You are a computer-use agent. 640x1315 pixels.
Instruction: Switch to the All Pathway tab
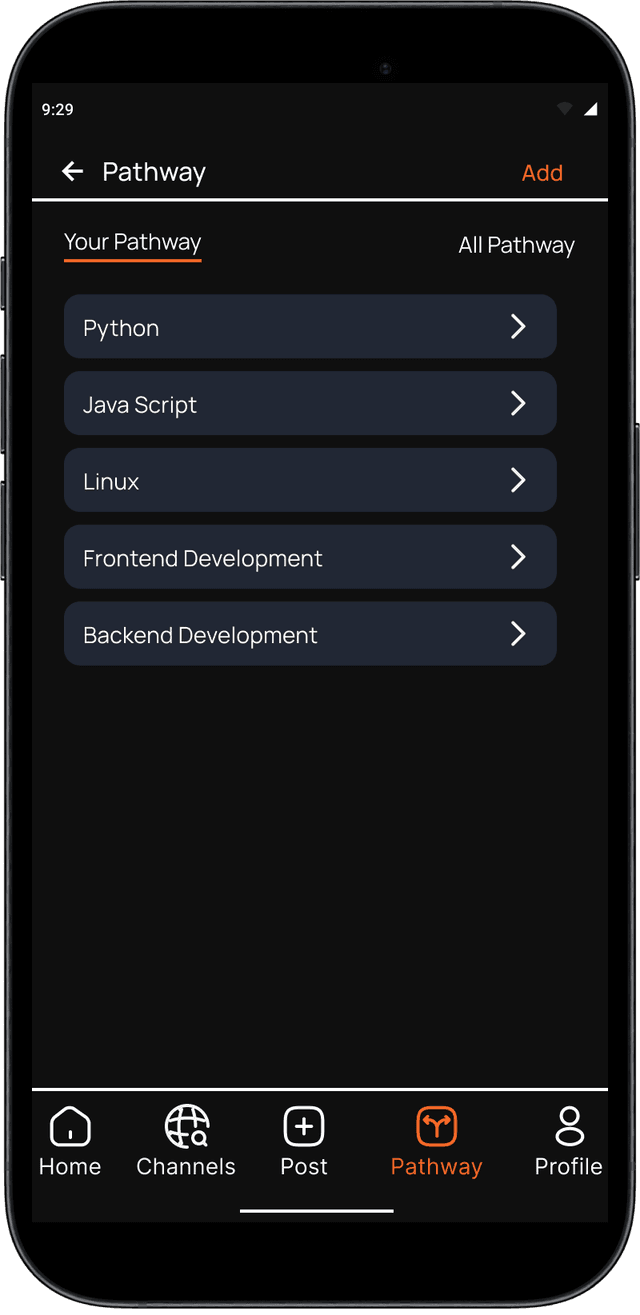pos(516,245)
